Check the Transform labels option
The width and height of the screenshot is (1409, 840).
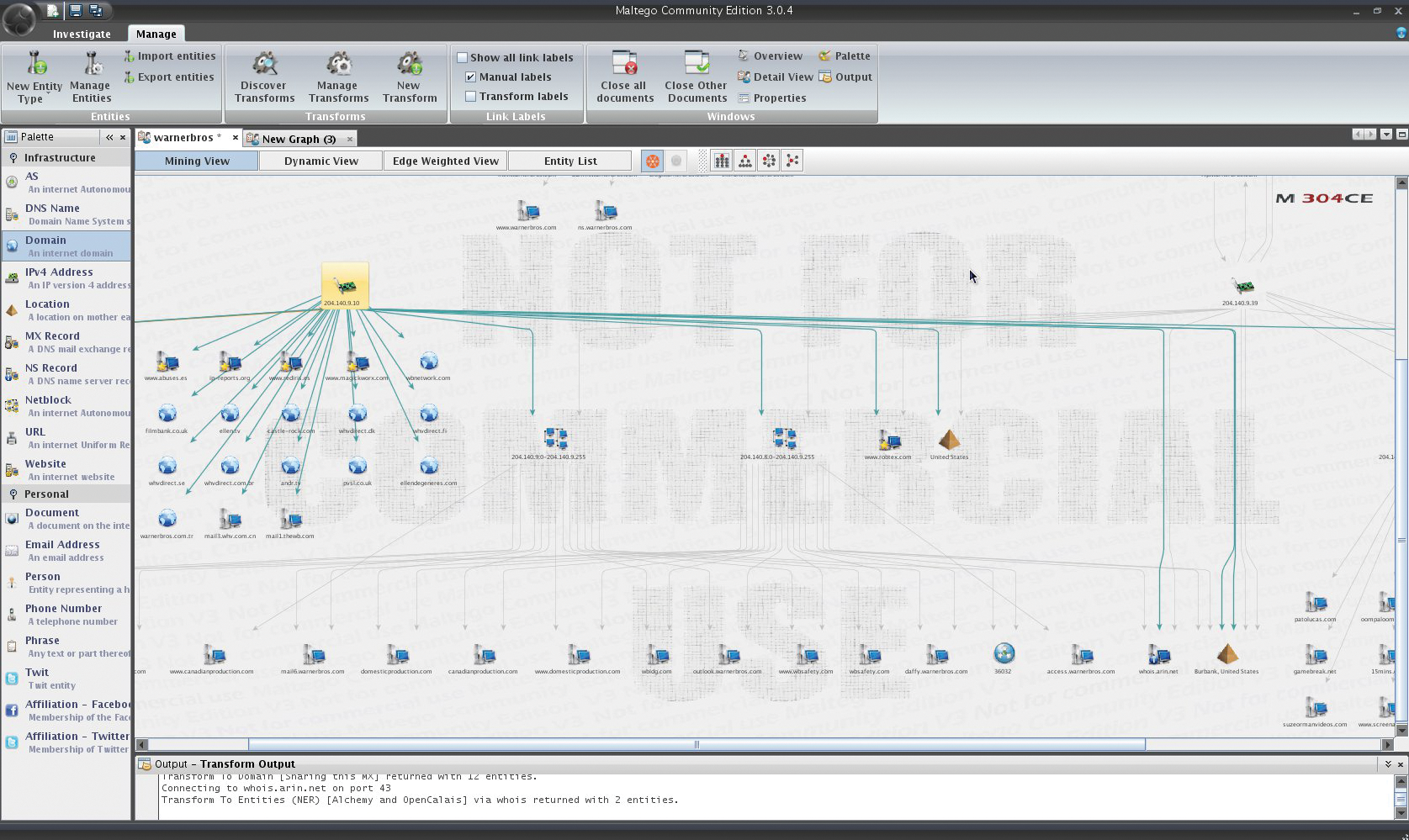[x=470, y=96]
